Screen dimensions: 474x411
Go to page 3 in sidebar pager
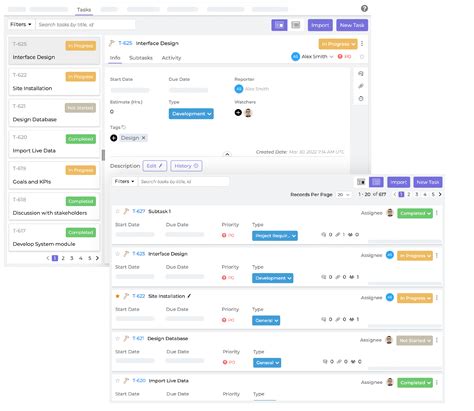(x=71, y=258)
